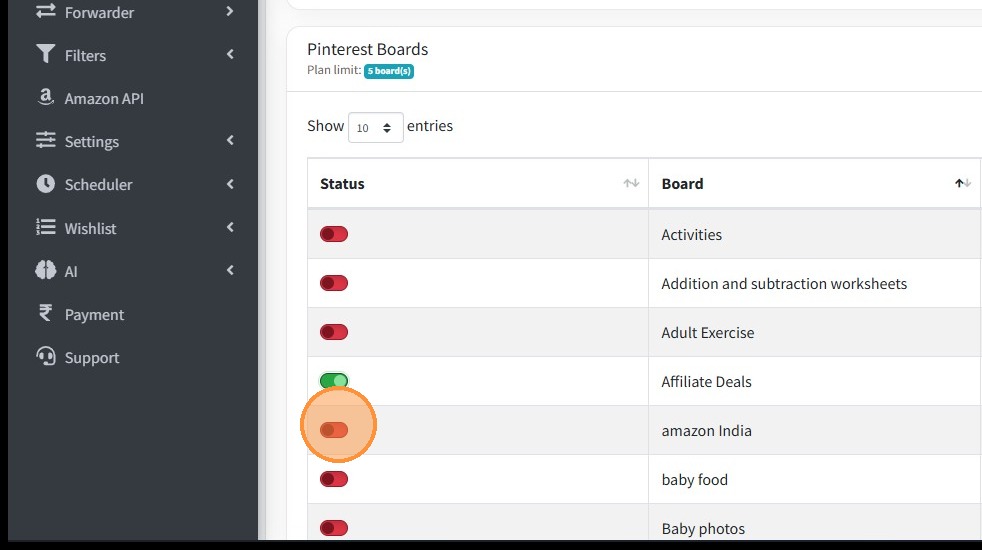Expand the Scheduler submenu chevron
Viewport: 982px width, 550px height.
230,184
